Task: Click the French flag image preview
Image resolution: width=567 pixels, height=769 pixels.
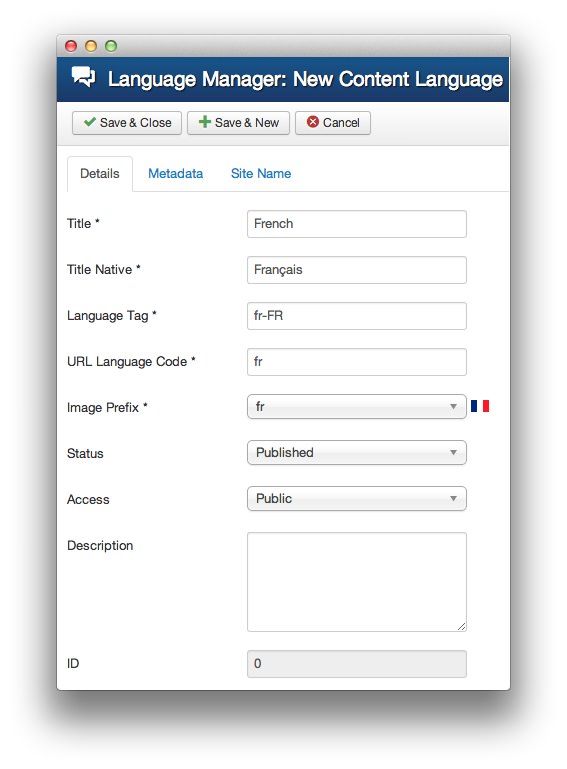Action: [x=480, y=406]
